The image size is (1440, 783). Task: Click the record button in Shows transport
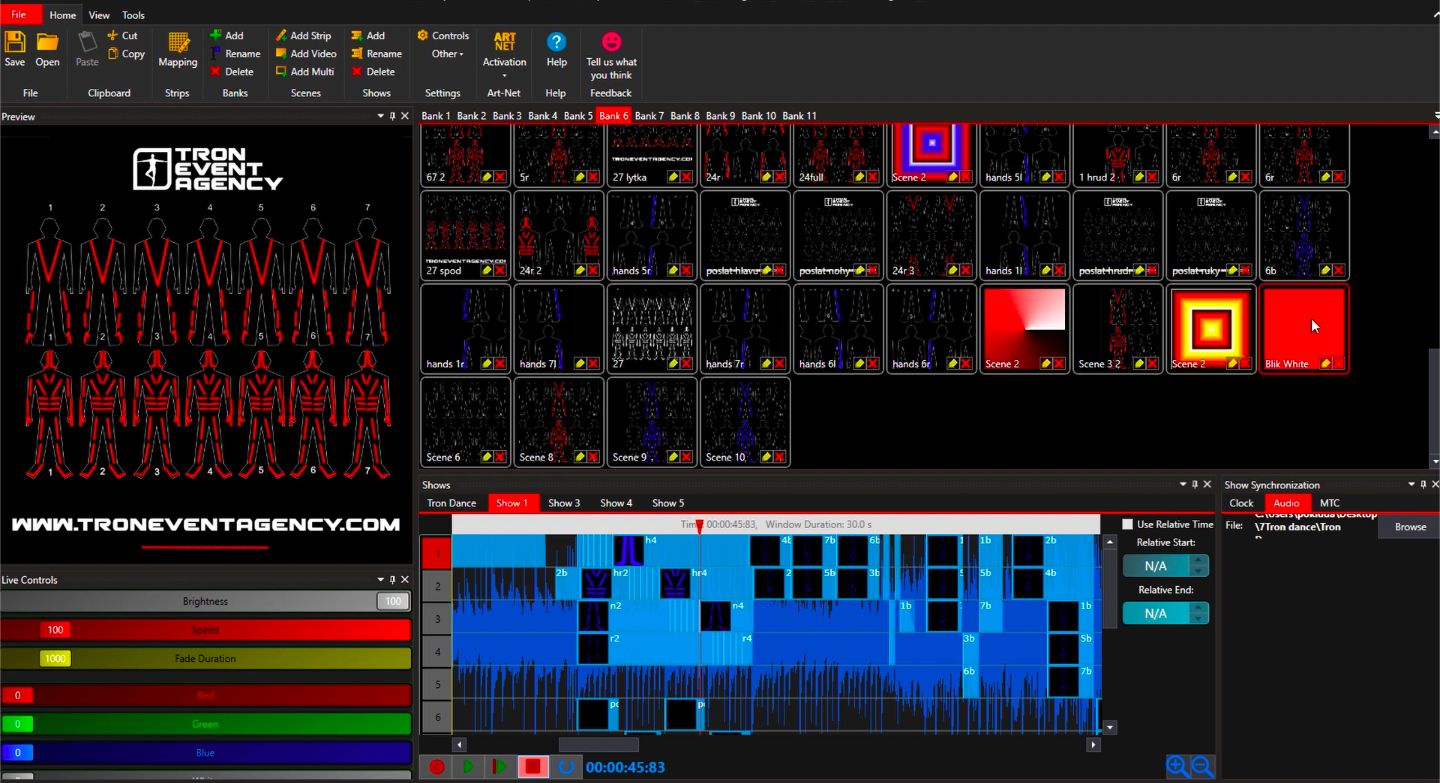point(437,767)
